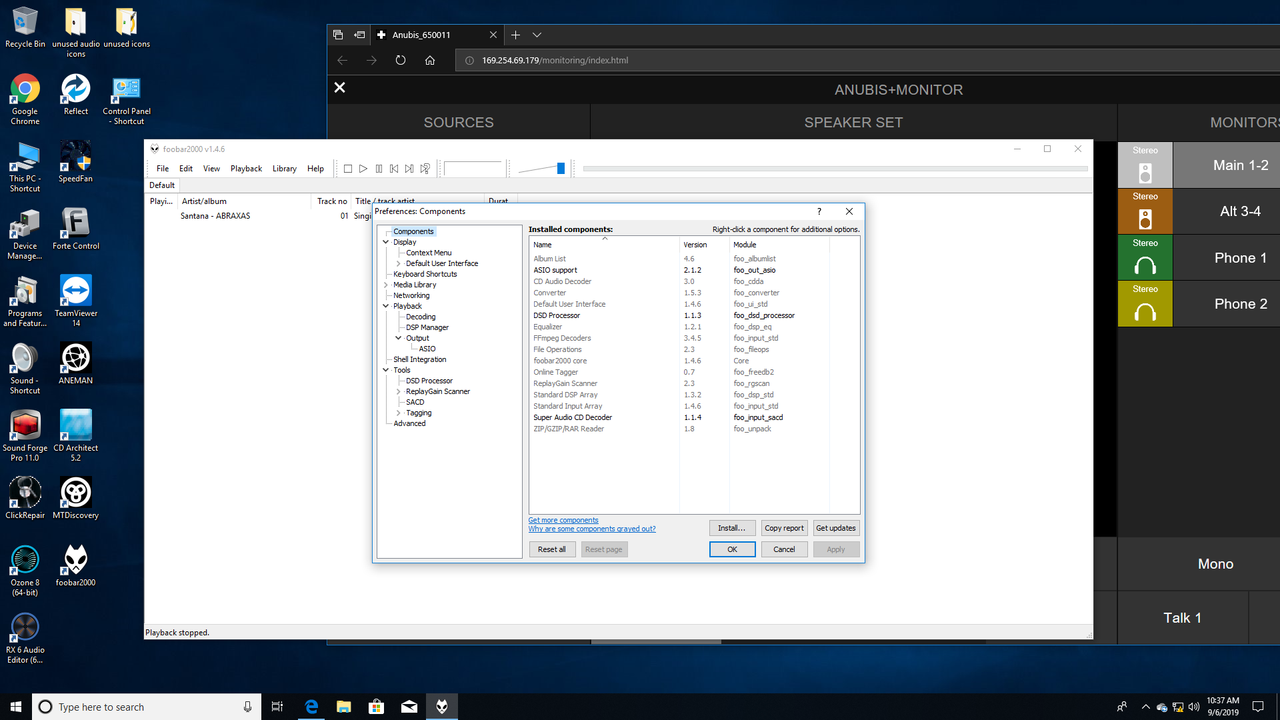Click the Random playback button in foobar2000
This screenshot has height=720, width=1280.
[425, 169]
